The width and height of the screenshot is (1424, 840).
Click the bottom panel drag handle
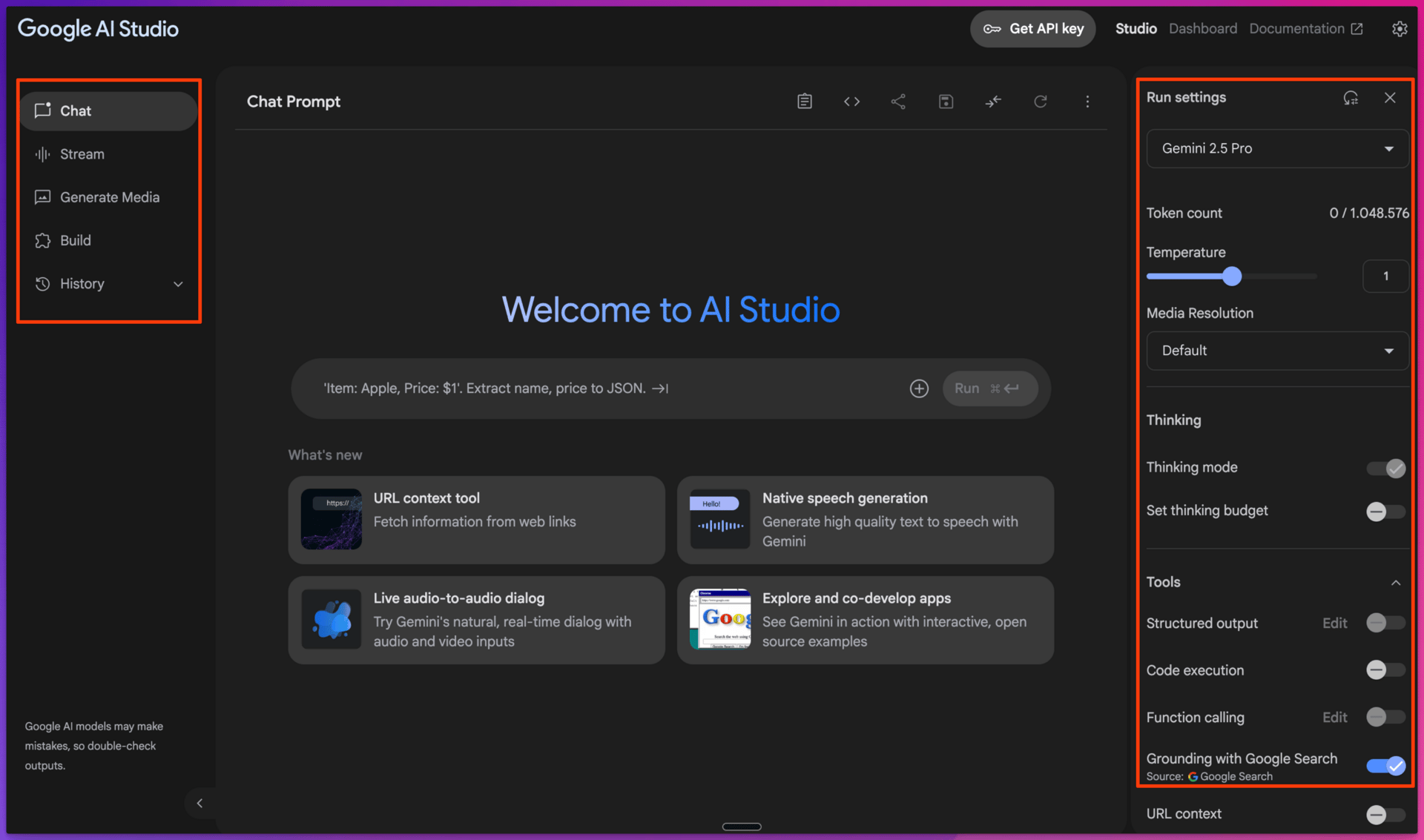[x=742, y=827]
